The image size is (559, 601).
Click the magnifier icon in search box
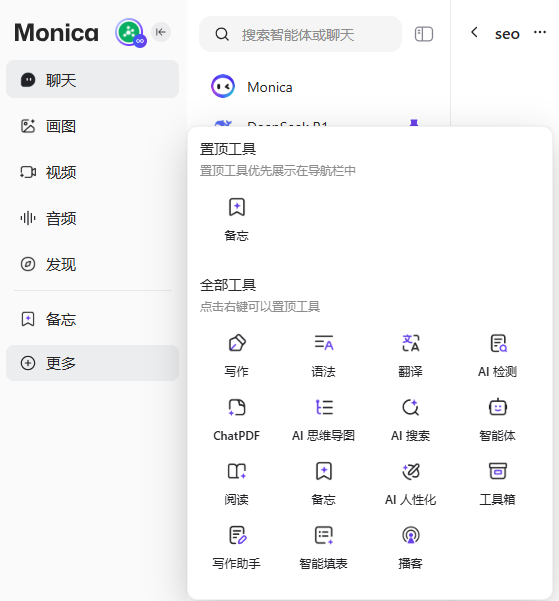222,34
